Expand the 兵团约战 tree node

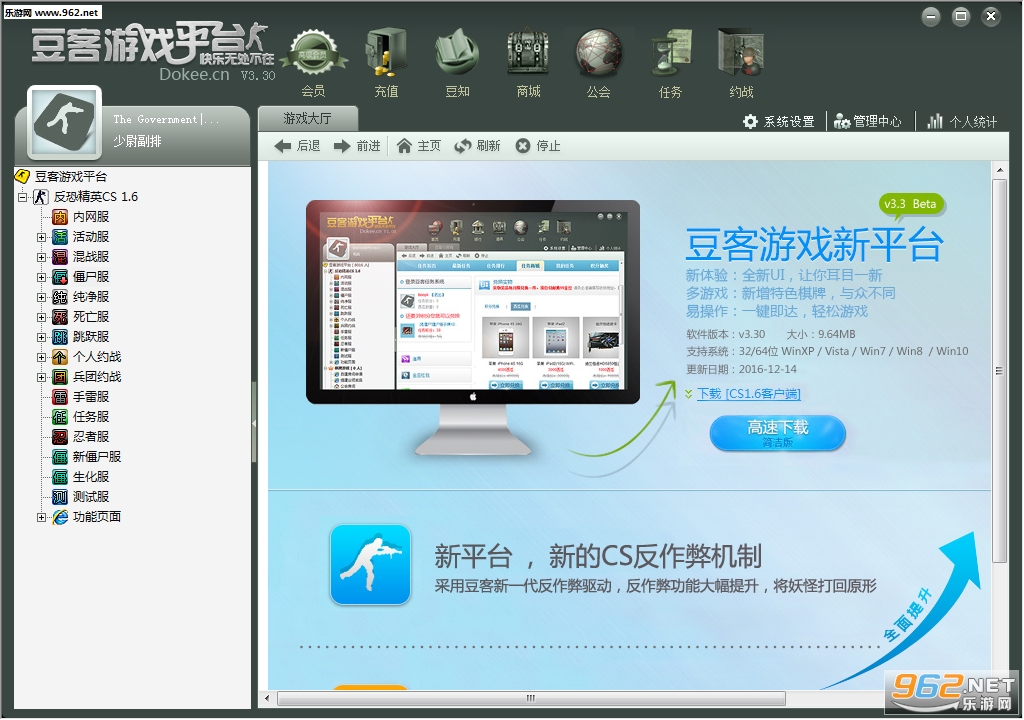(41, 377)
